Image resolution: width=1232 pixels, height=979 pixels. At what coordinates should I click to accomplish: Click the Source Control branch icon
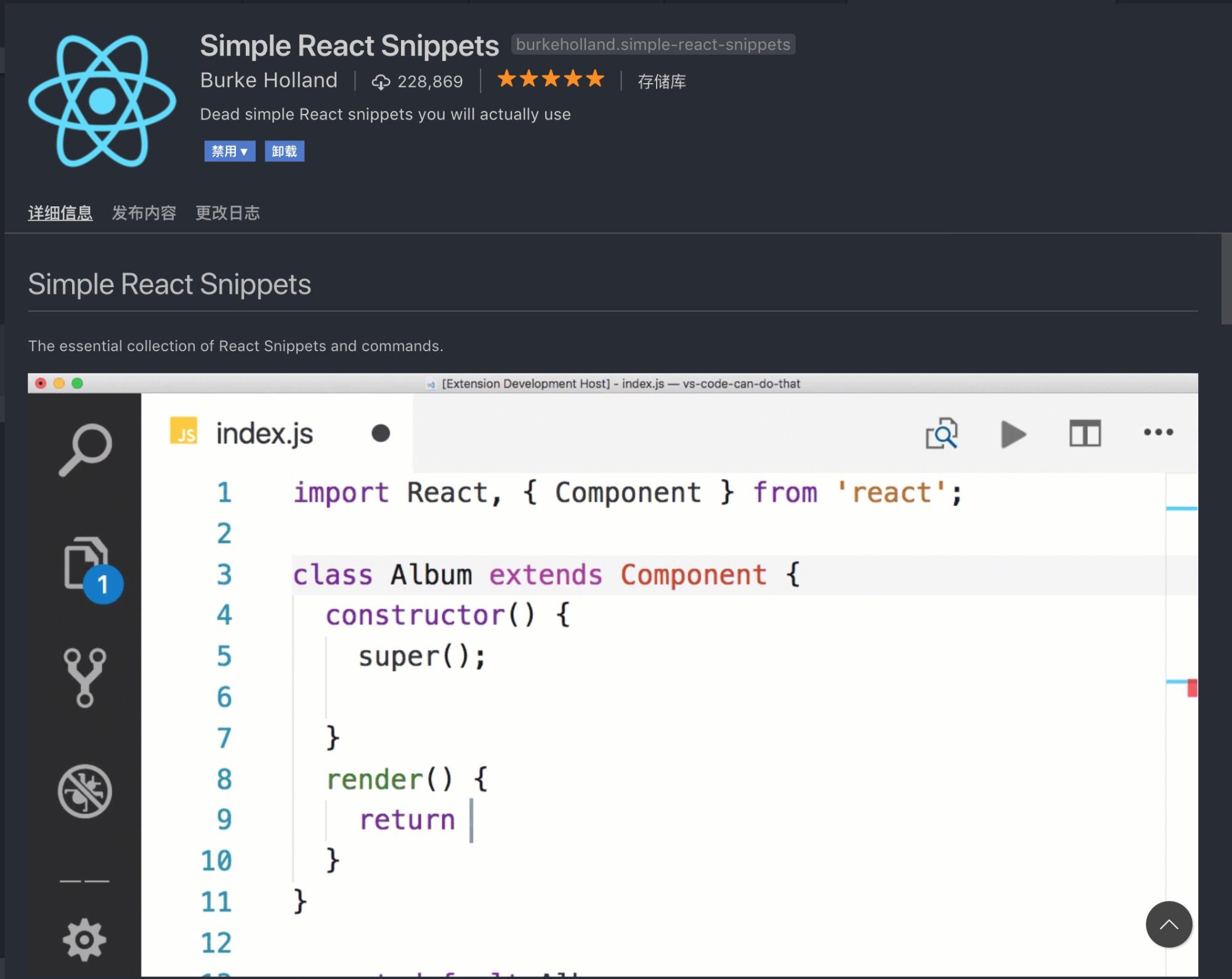[85, 677]
